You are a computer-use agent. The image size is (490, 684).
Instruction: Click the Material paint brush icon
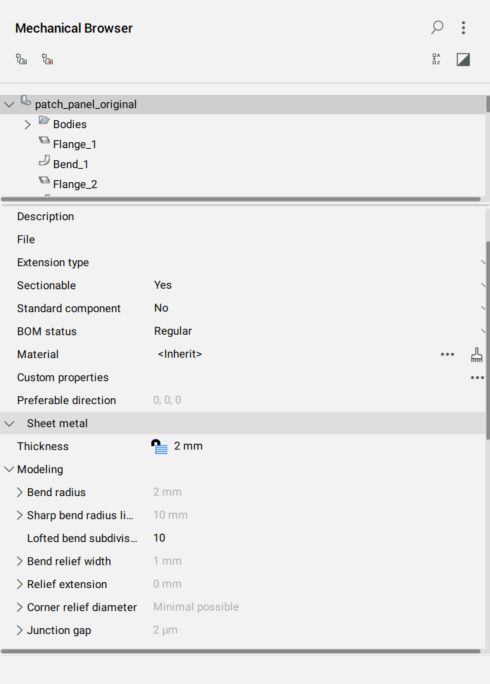click(x=476, y=355)
